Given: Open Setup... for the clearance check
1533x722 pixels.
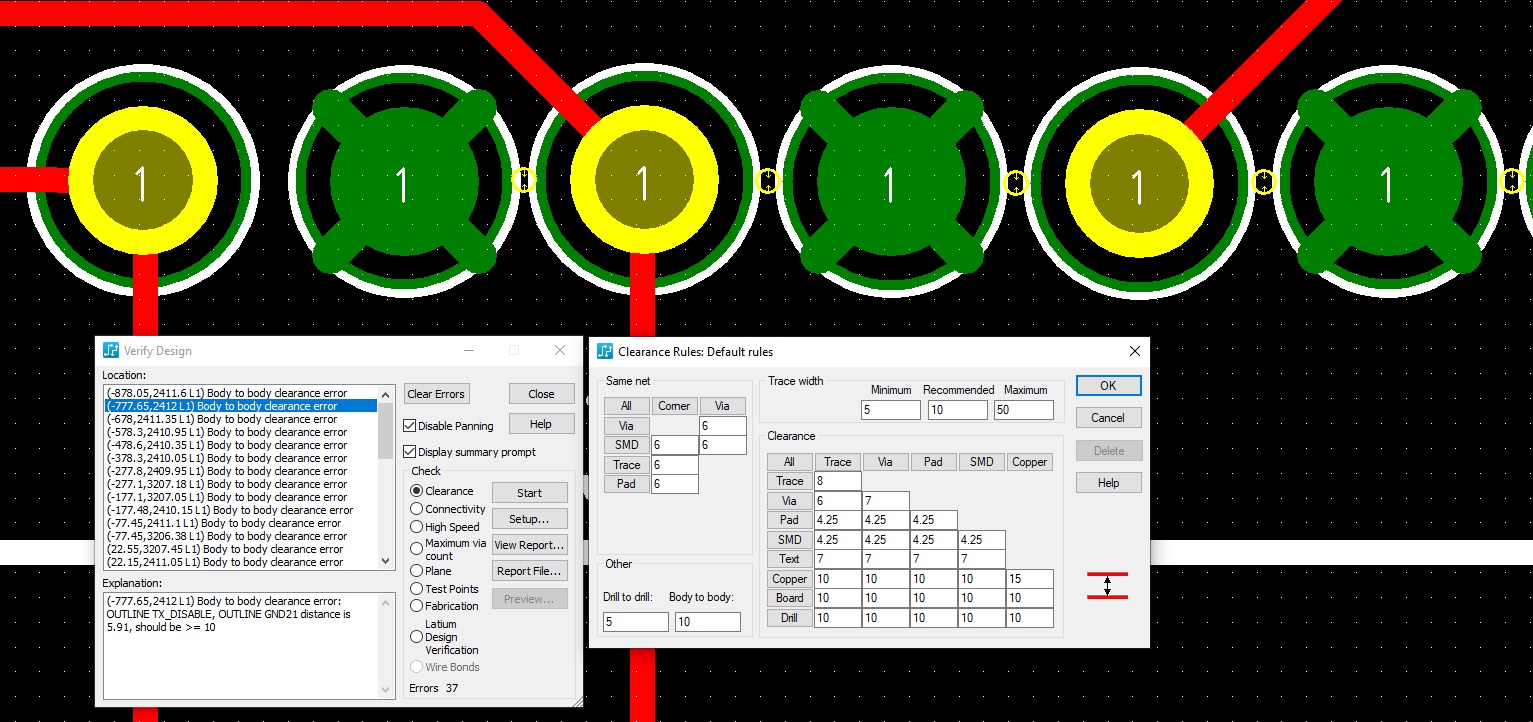Looking at the screenshot, I should [529, 519].
